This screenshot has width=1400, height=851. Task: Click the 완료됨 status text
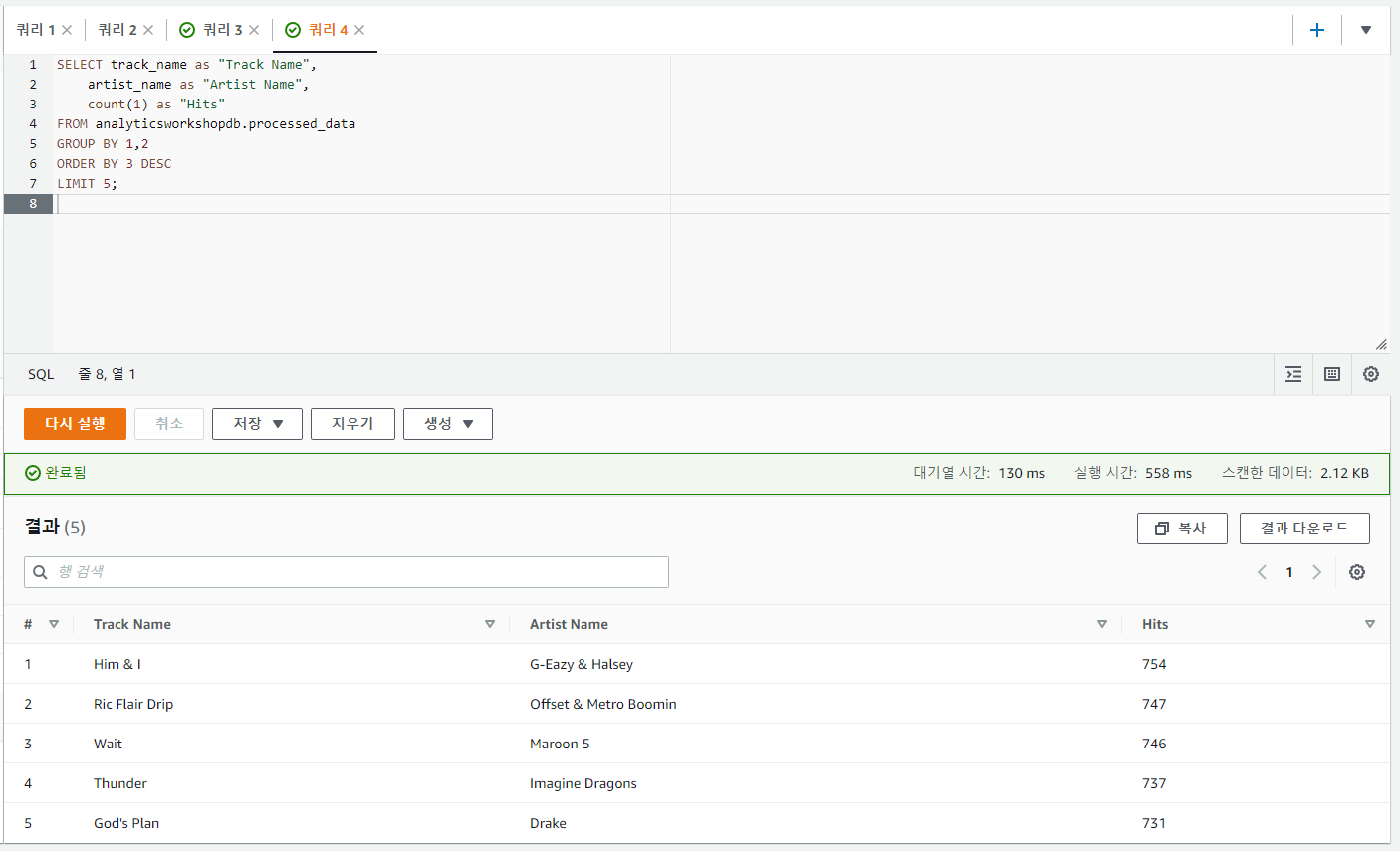(x=66, y=473)
